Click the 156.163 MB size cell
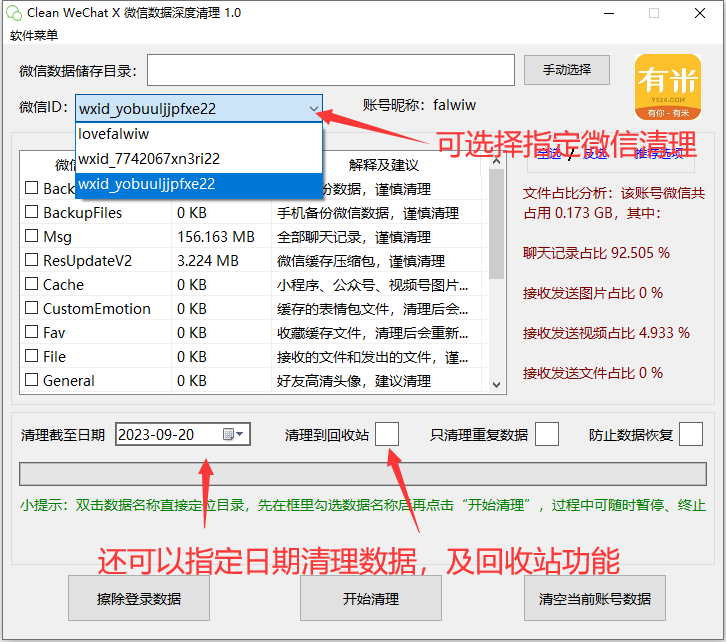The height and width of the screenshot is (642, 726). [x=216, y=237]
